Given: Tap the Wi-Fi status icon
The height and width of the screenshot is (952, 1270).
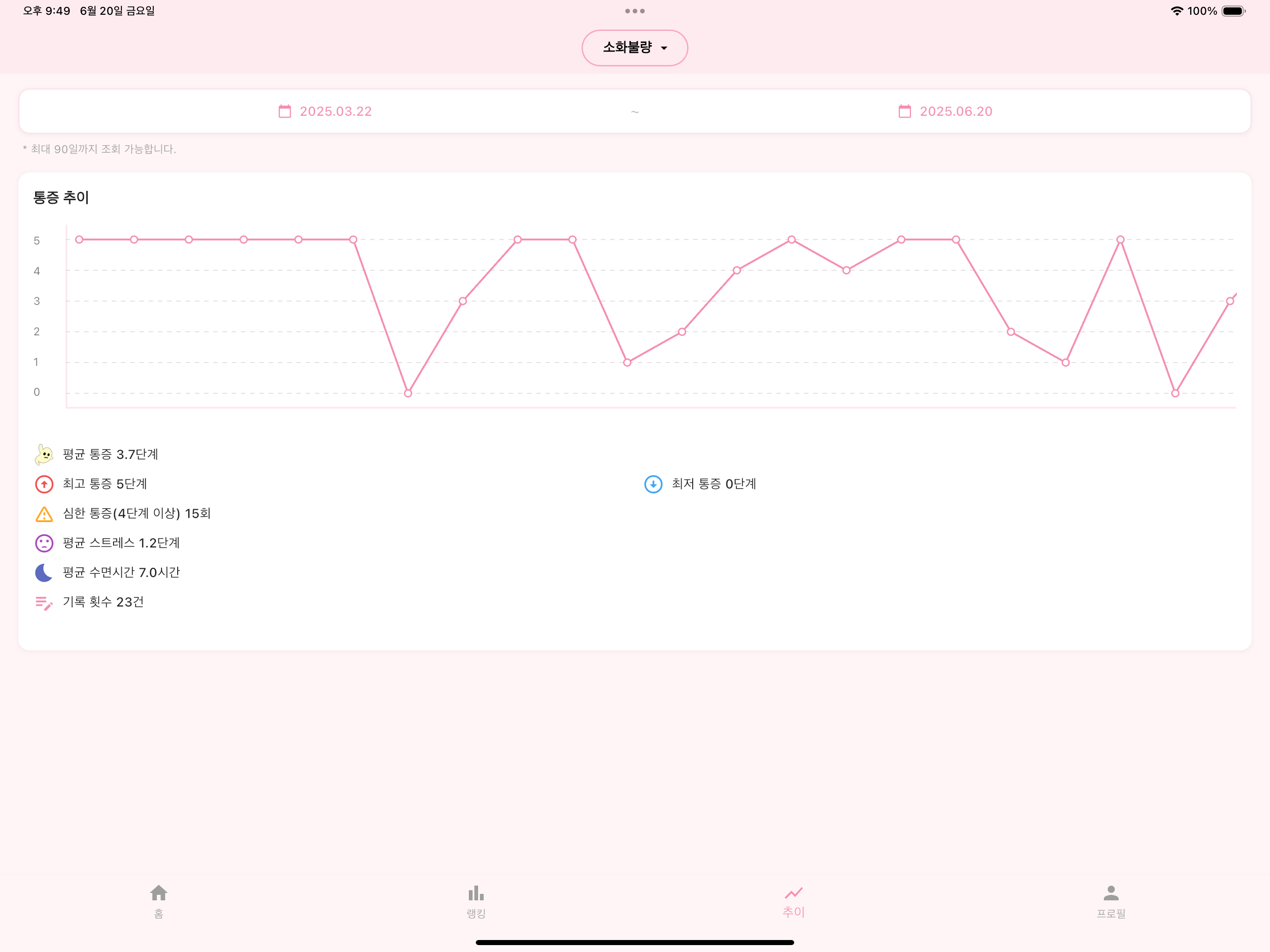Looking at the screenshot, I should point(1176,11).
